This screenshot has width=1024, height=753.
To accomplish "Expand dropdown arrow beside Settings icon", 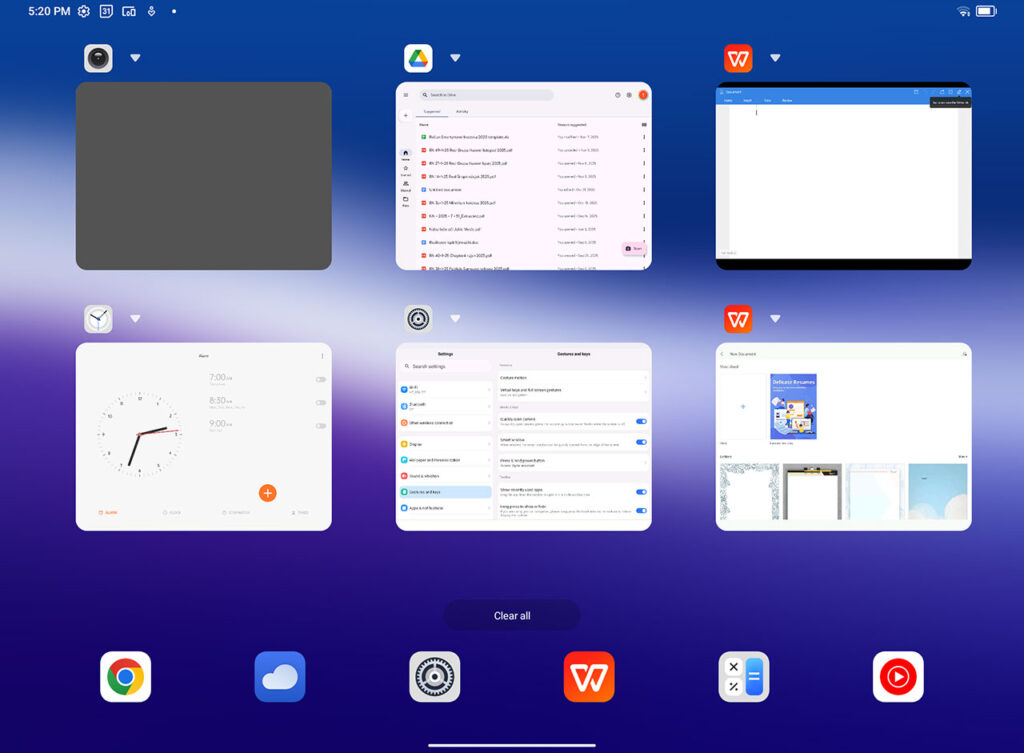I will [455, 319].
